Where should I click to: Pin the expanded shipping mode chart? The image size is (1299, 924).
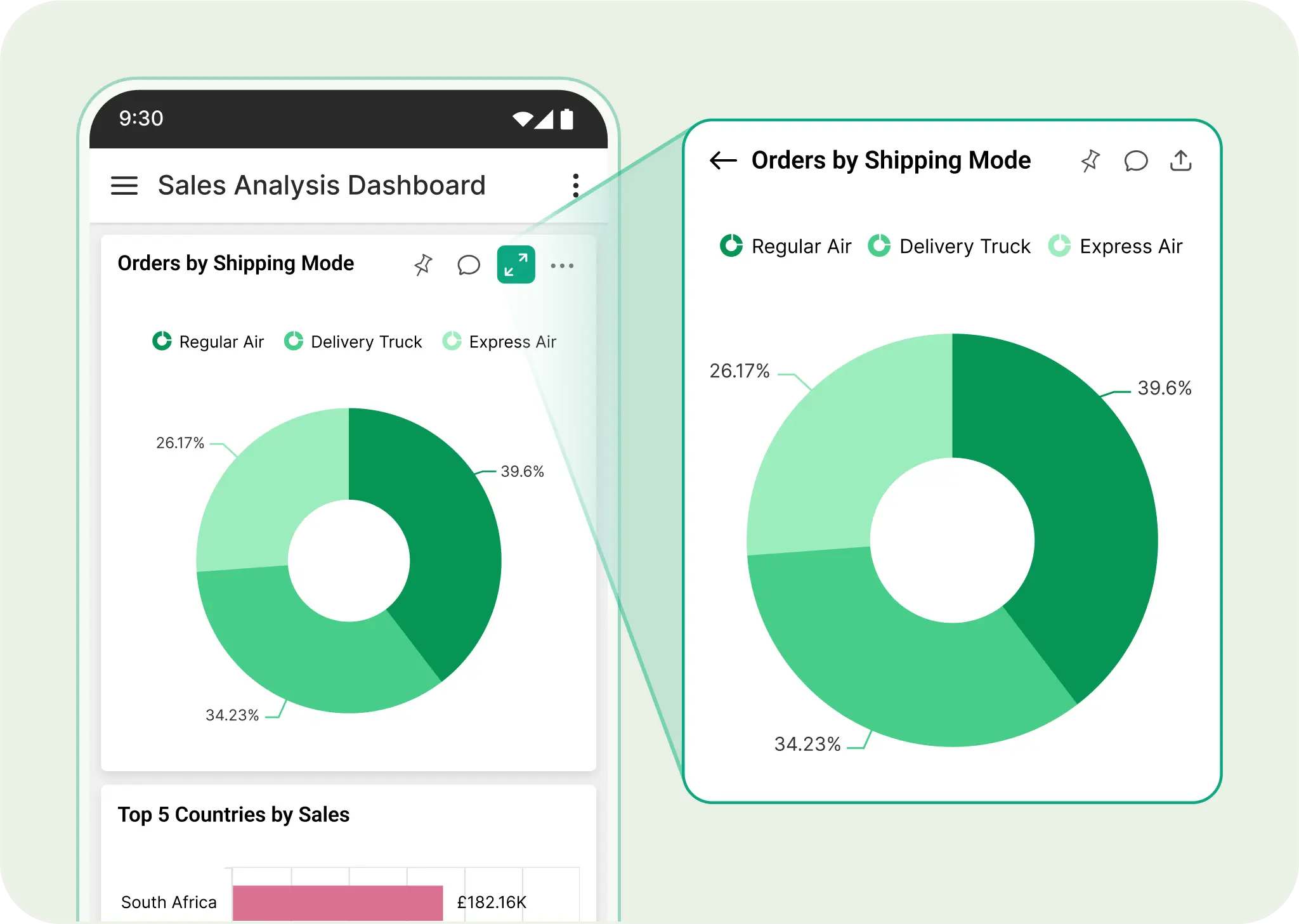(x=1090, y=161)
